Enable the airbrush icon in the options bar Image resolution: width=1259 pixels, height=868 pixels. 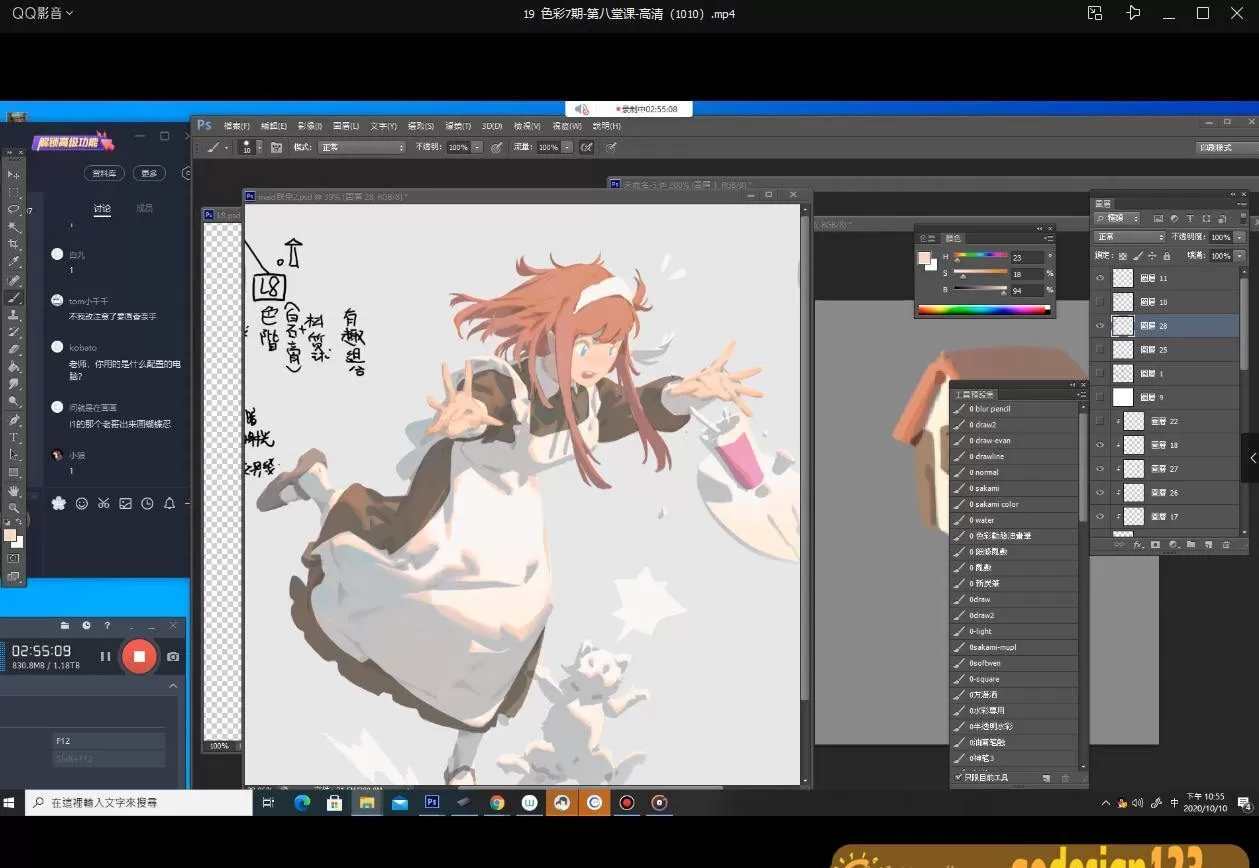click(x=586, y=147)
